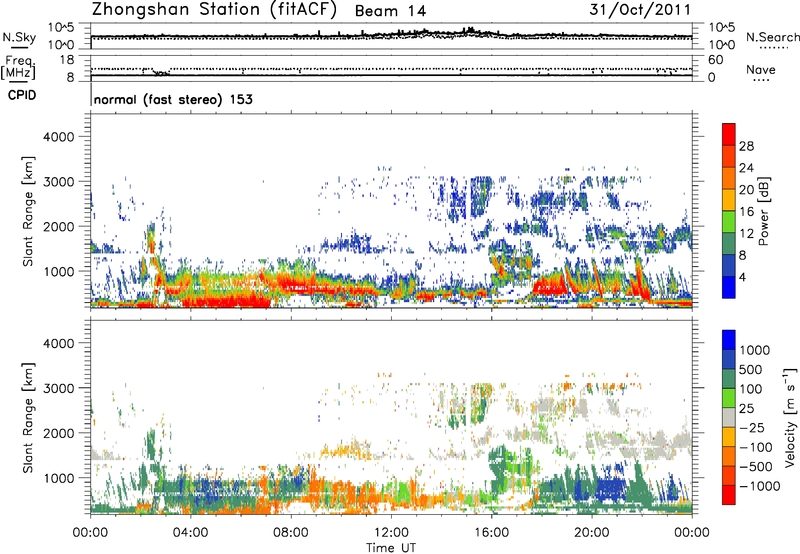Click the gray segment of velocity colorbar
Screen dimensions: 800x554
point(729,418)
